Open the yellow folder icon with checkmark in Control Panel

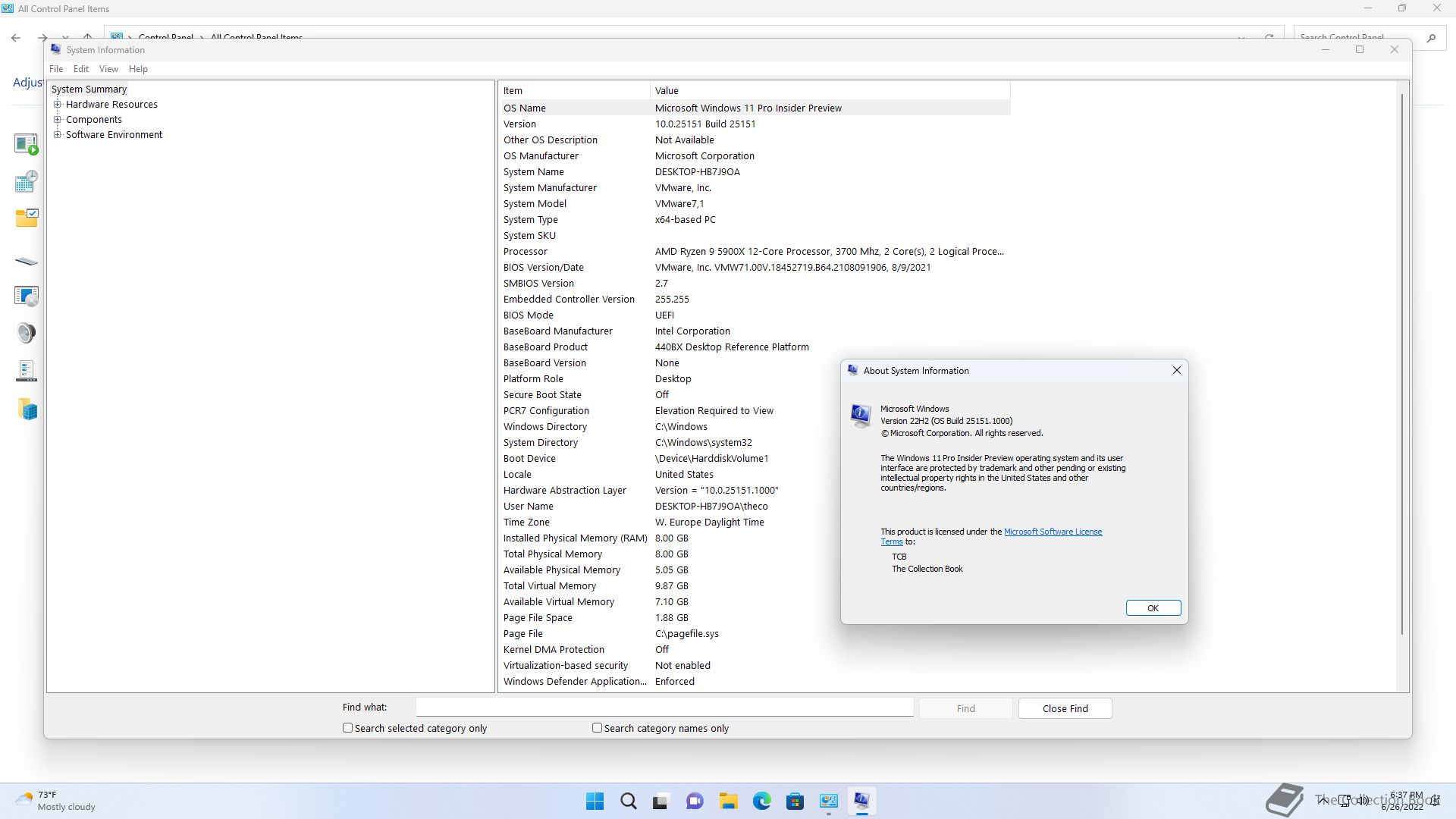[x=27, y=218]
